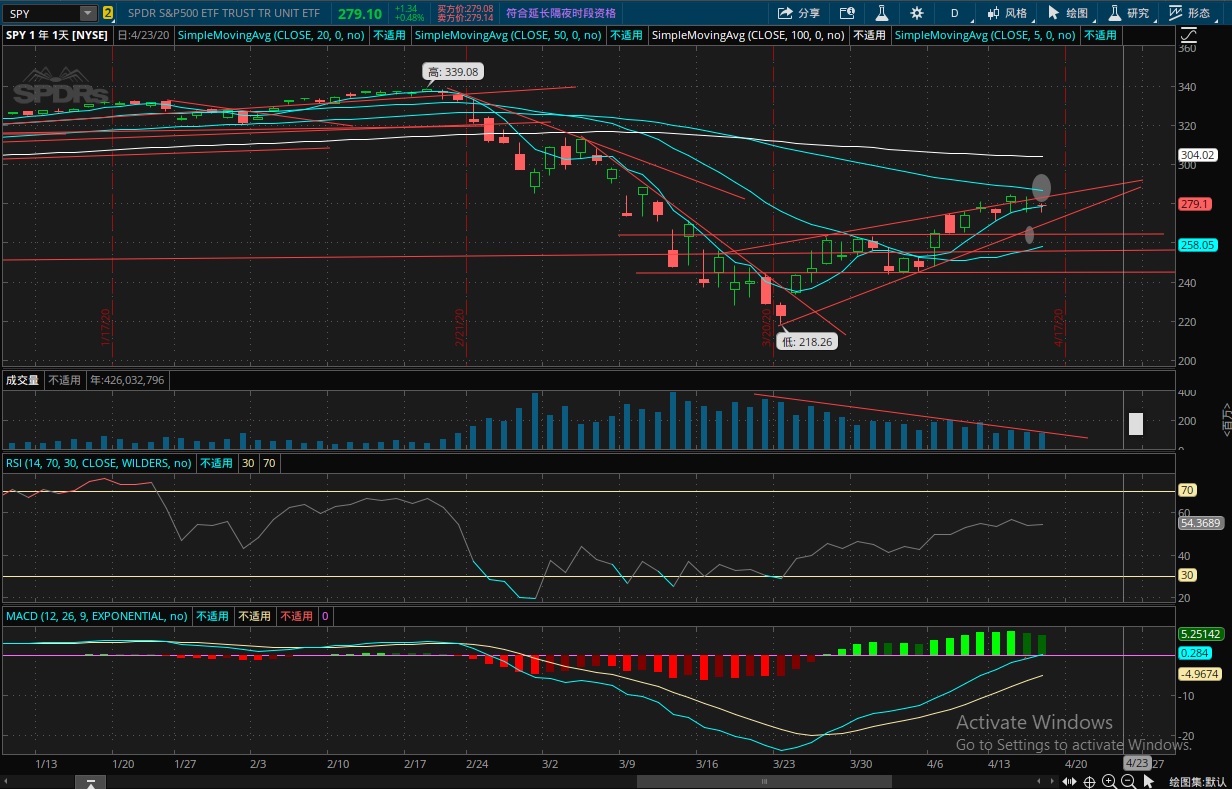Viewport: 1232px width, 789px height.
Task: Click the 成交量 volume panel label
Action: pyautogui.click(x=22, y=380)
